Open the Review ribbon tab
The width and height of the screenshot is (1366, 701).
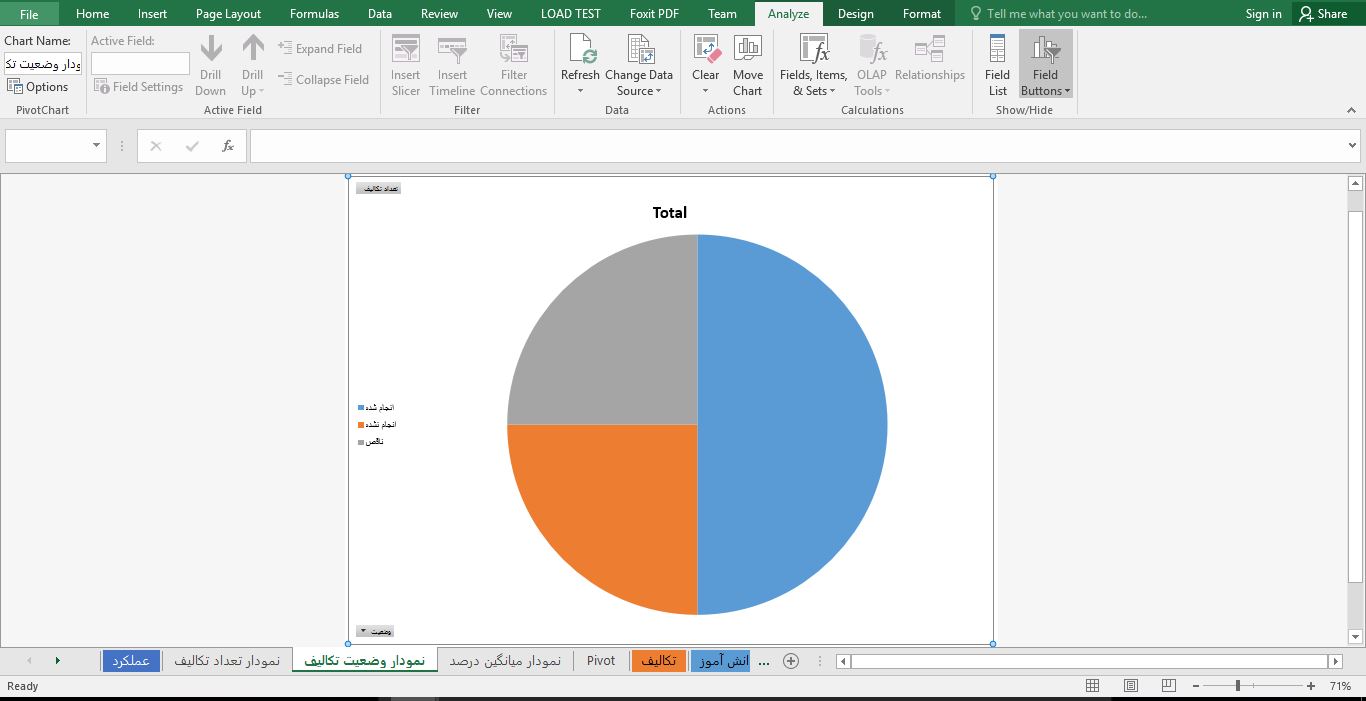pos(439,14)
